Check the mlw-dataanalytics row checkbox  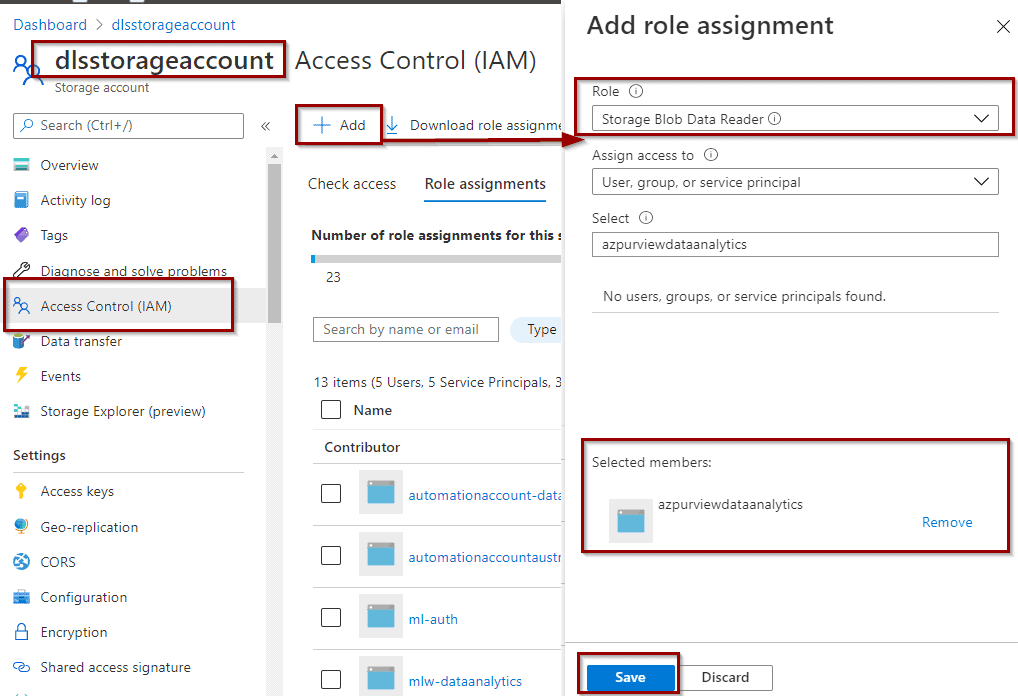331,679
